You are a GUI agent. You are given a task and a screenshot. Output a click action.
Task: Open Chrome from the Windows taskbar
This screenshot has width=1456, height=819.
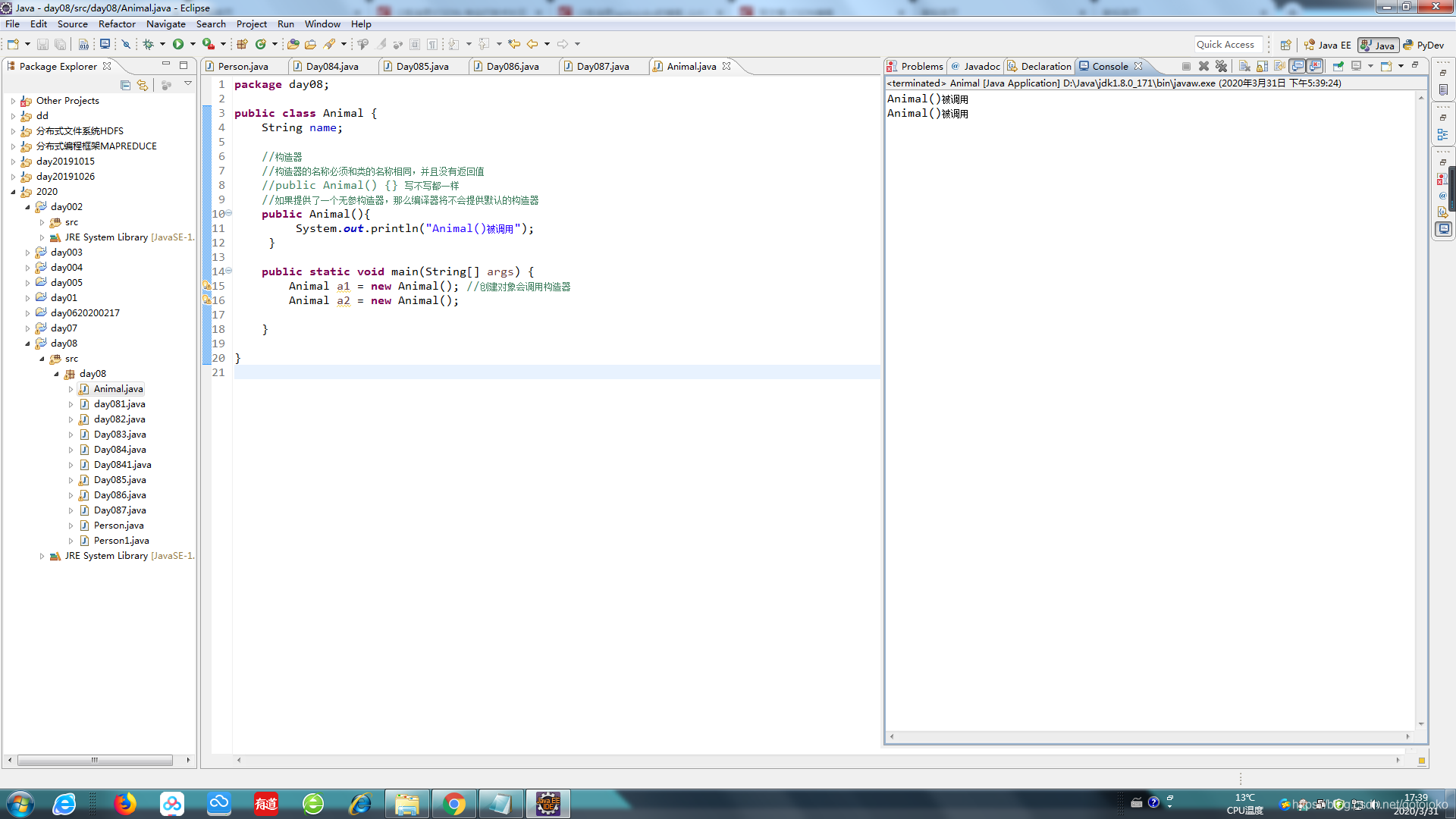click(x=453, y=804)
